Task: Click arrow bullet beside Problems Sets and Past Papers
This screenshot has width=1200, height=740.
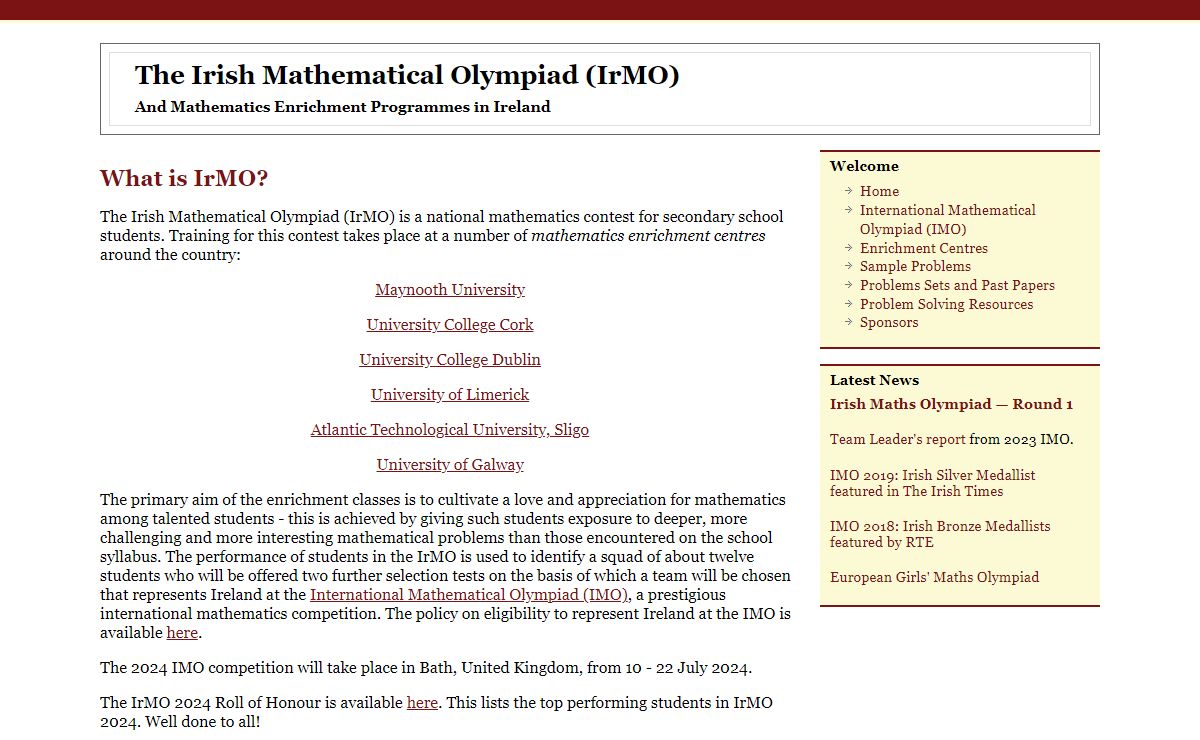Action: tap(848, 284)
